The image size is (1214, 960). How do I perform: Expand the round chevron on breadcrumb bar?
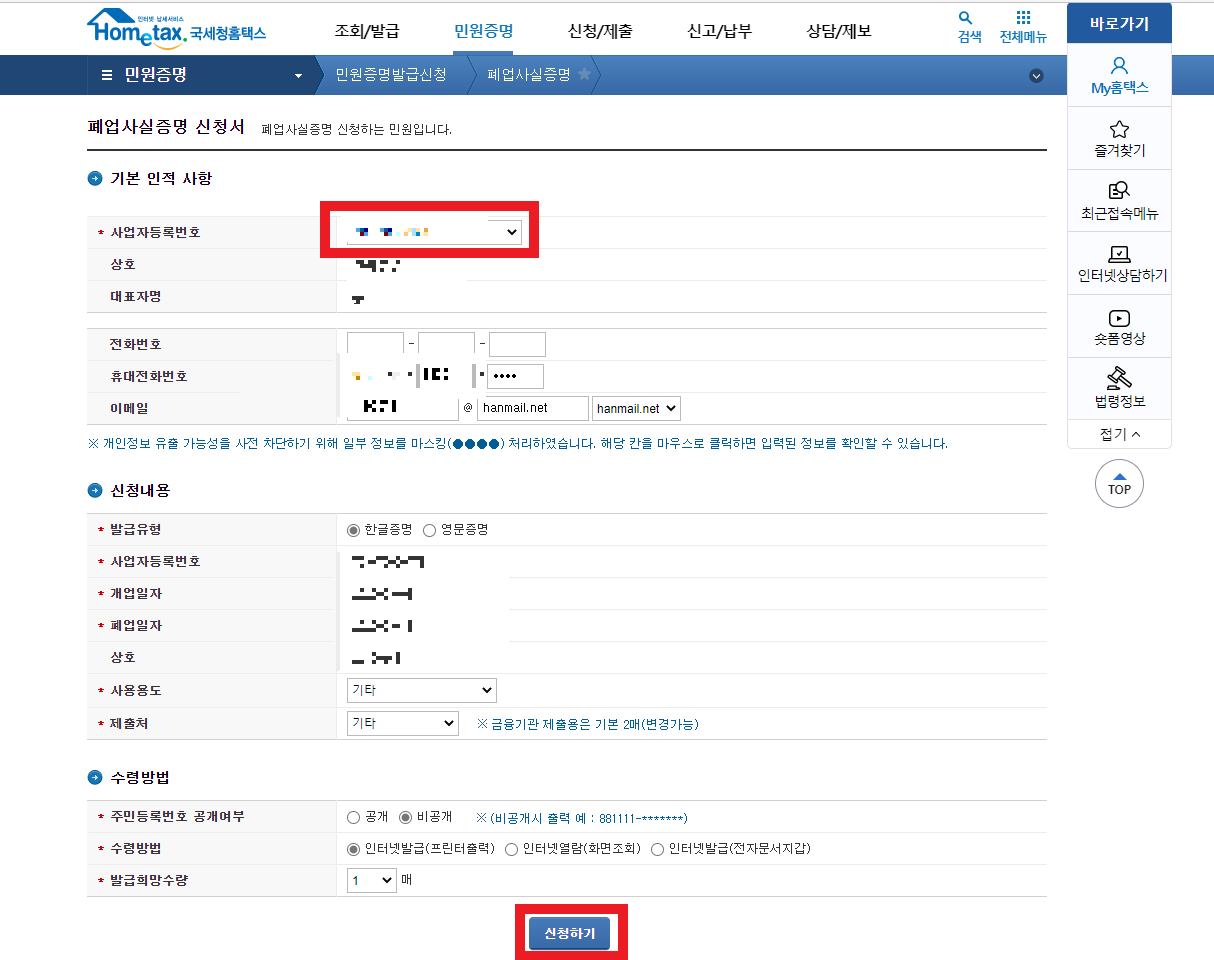1036,75
